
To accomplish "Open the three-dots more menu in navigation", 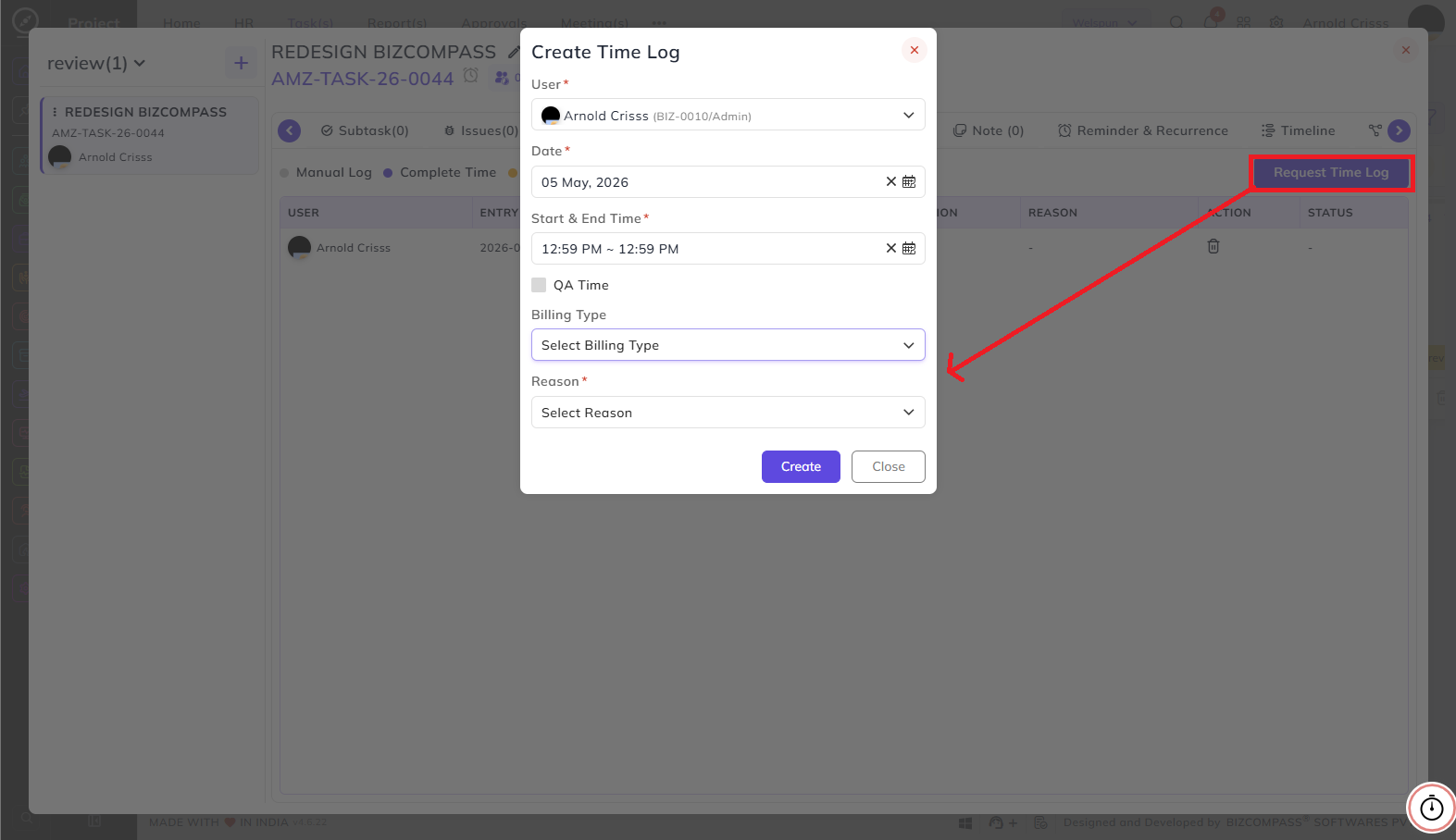I will pyautogui.click(x=659, y=22).
